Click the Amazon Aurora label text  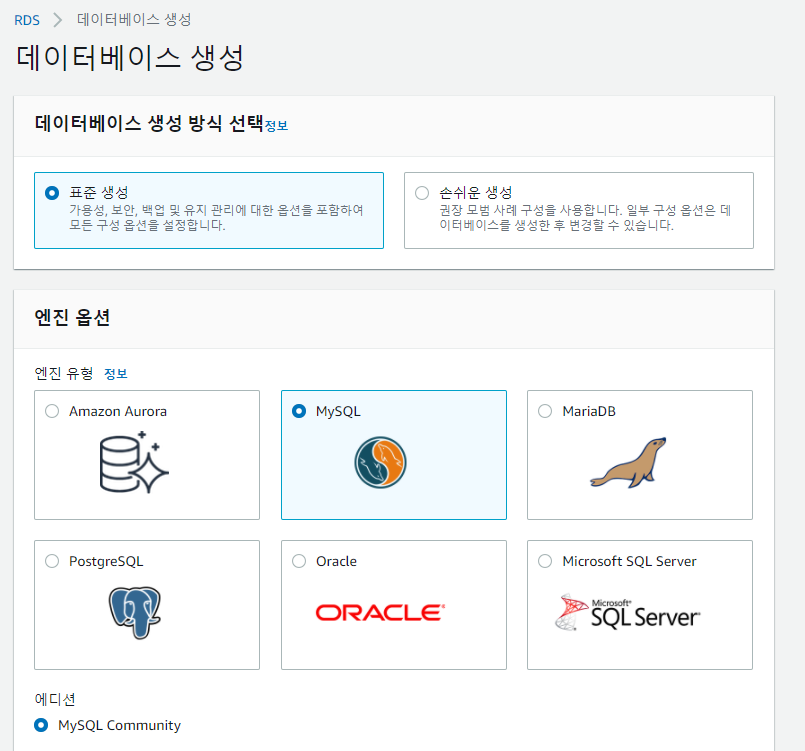(118, 412)
